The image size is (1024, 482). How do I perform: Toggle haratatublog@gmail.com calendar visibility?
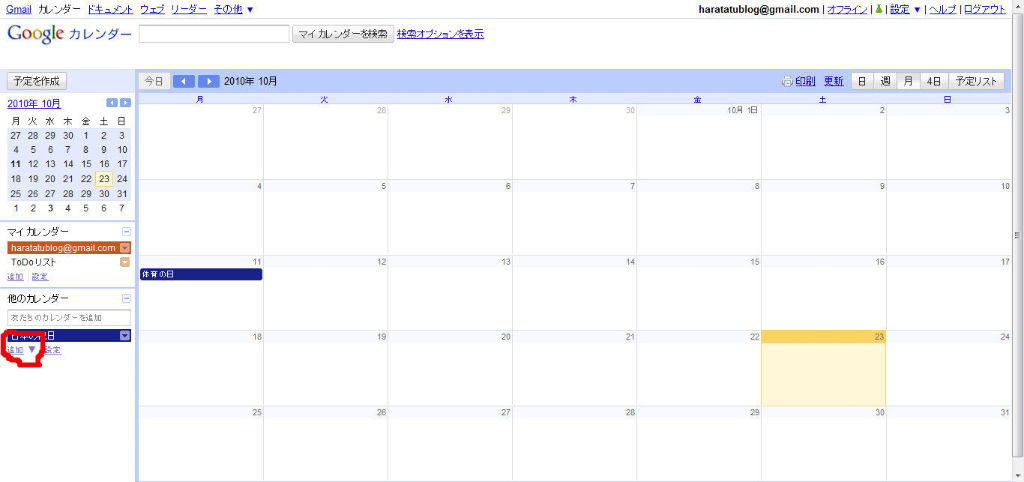pos(63,248)
